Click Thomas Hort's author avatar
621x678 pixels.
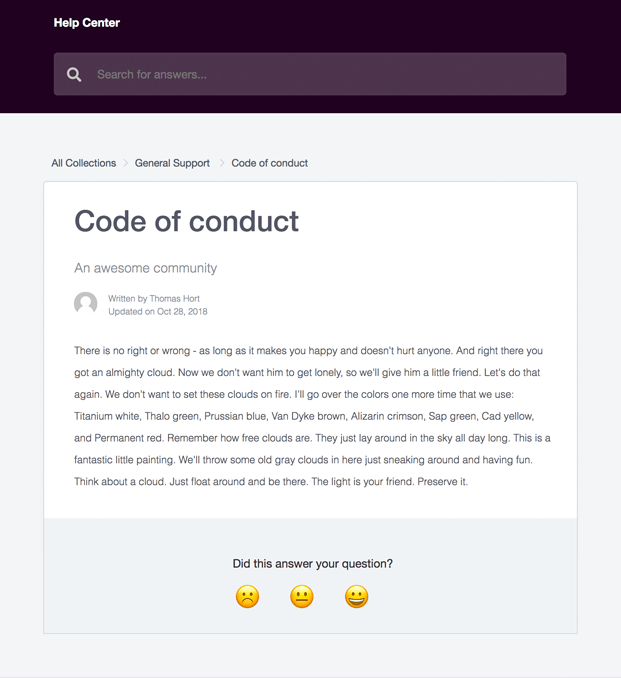coord(86,303)
